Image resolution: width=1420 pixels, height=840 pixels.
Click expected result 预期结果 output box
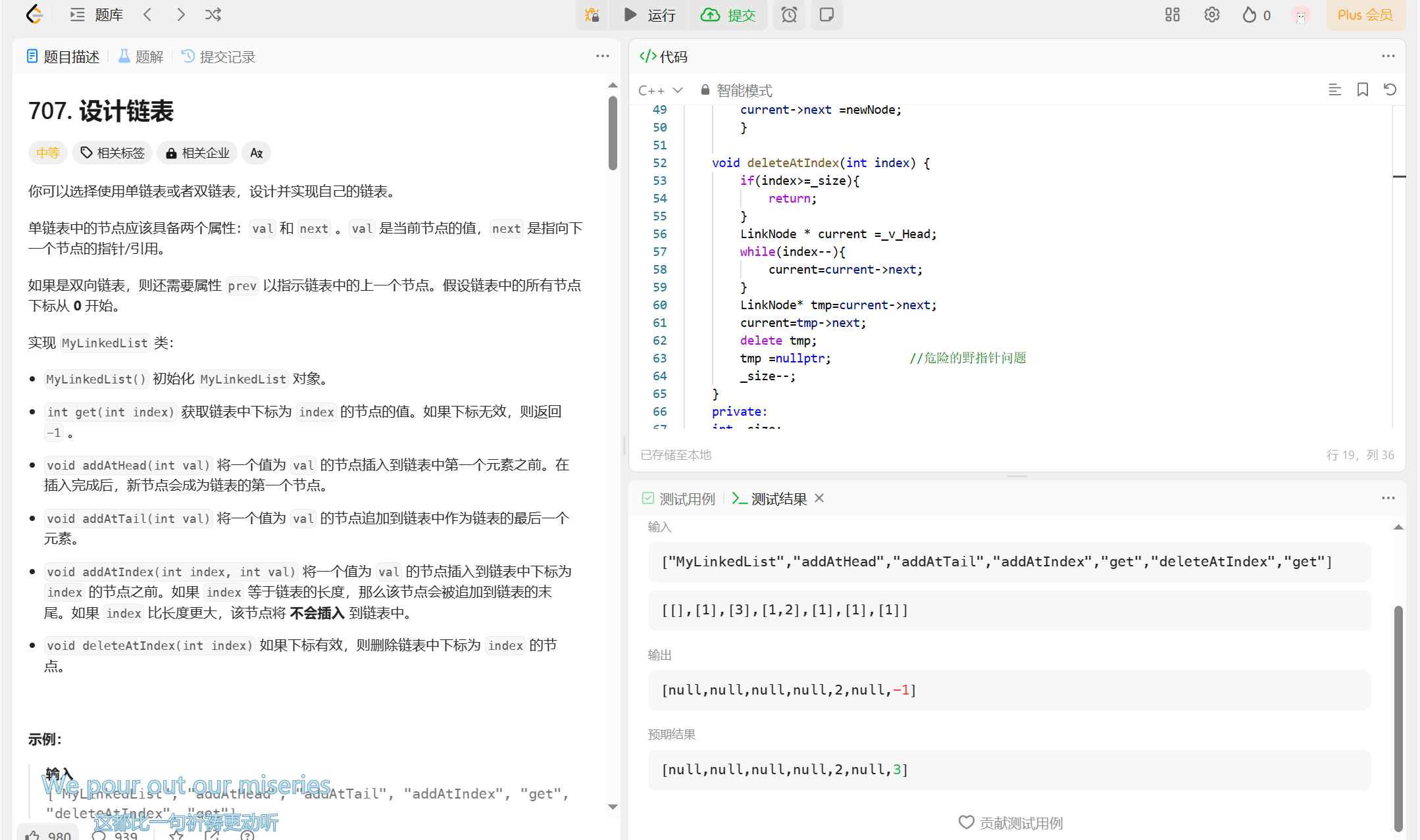click(x=1009, y=770)
